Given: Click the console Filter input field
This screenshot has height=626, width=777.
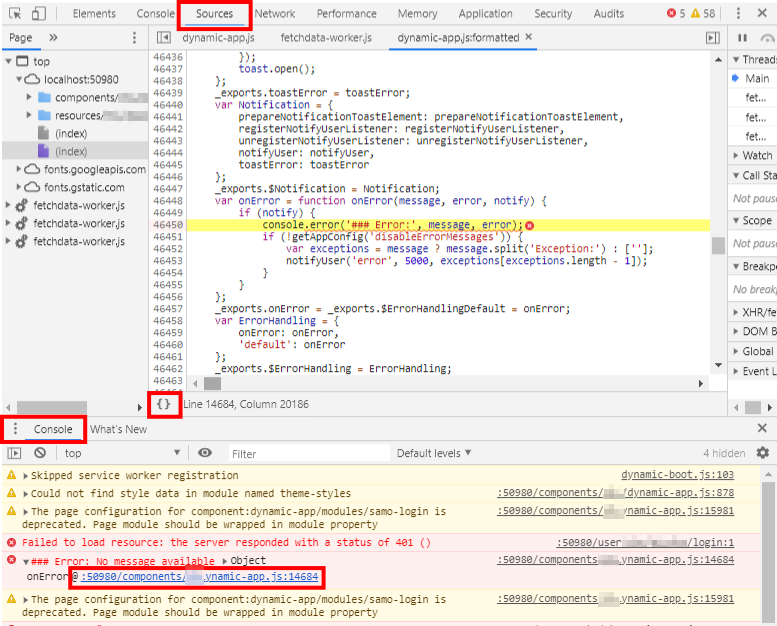Looking at the screenshot, I should click(x=309, y=454).
